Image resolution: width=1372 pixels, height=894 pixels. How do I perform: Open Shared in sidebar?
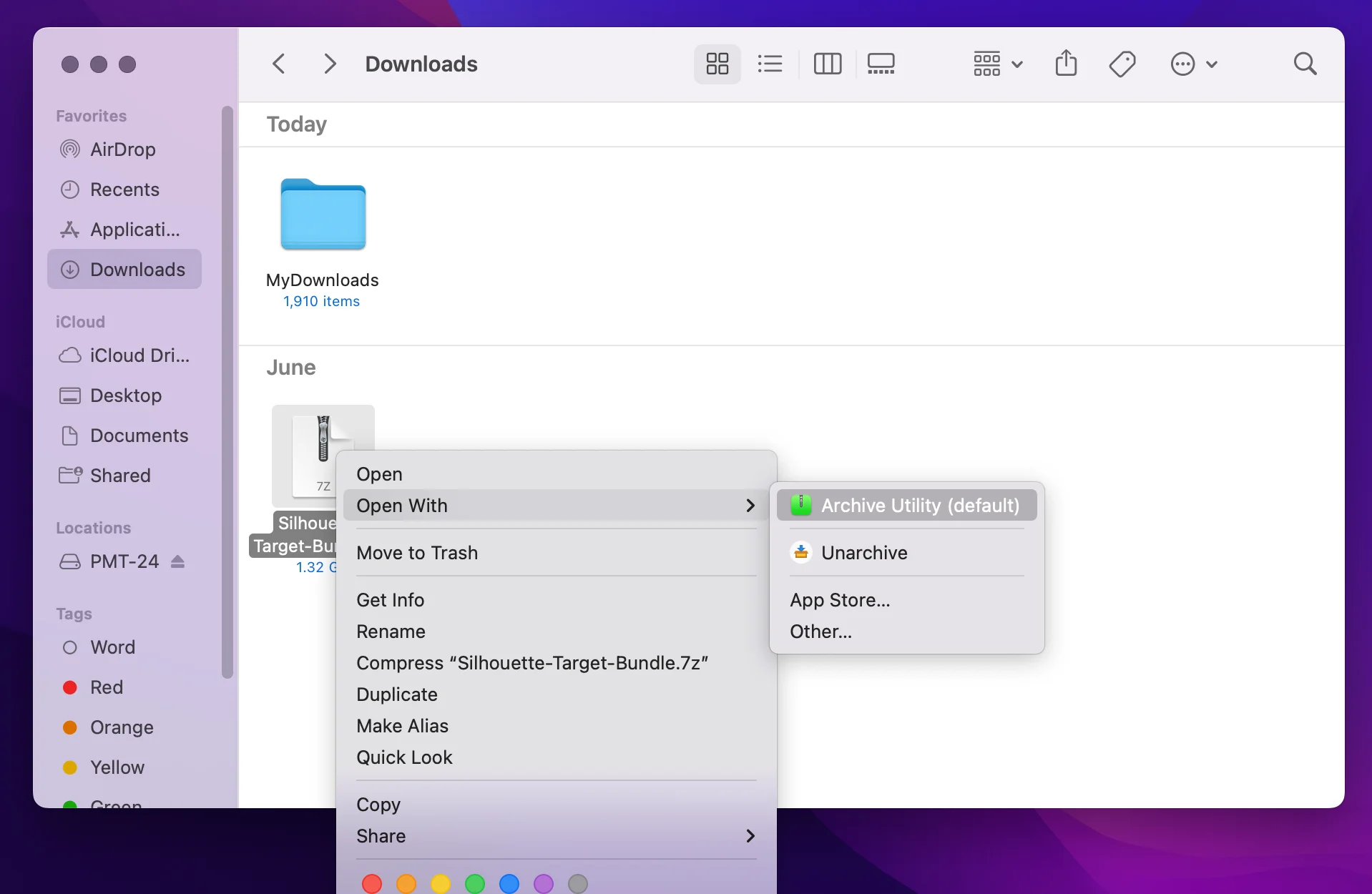(x=124, y=476)
